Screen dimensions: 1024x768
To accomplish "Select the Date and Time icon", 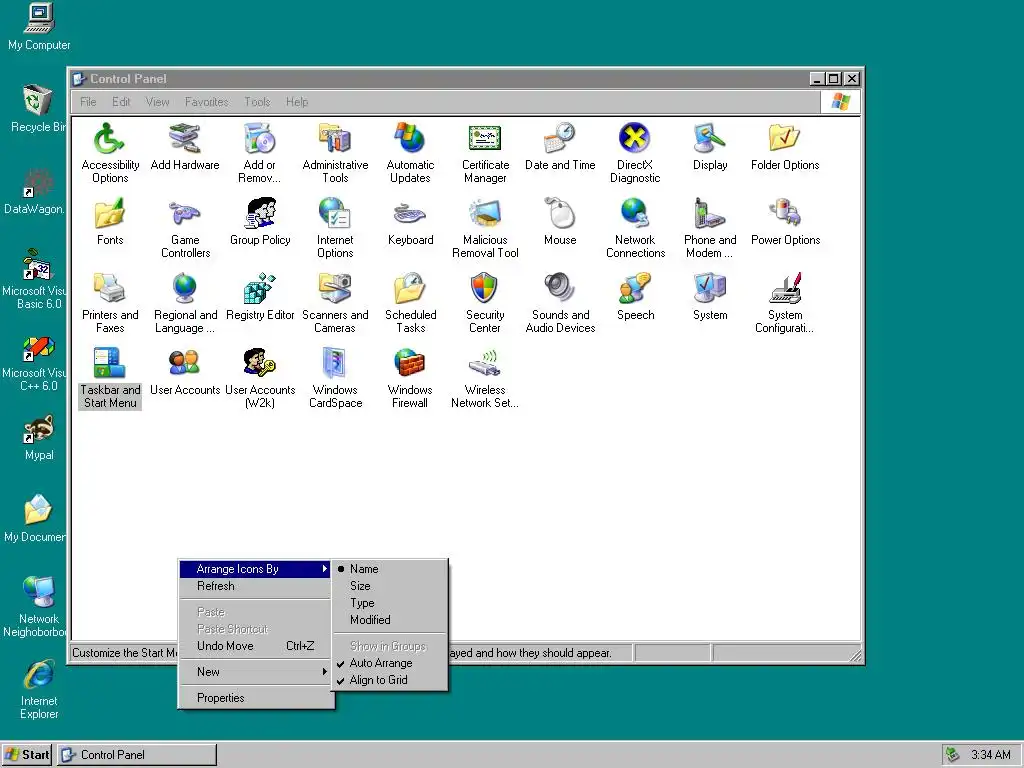I will [x=560, y=138].
